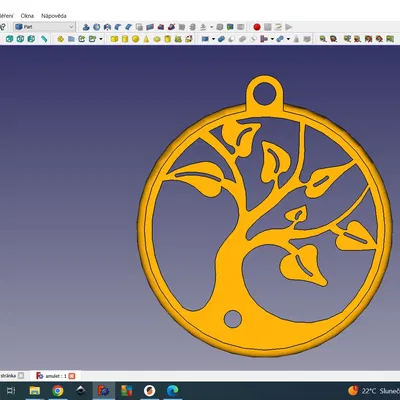The image size is (400, 400).
Task: Open FreeCAD from the taskbar
Action: (104, 390)
